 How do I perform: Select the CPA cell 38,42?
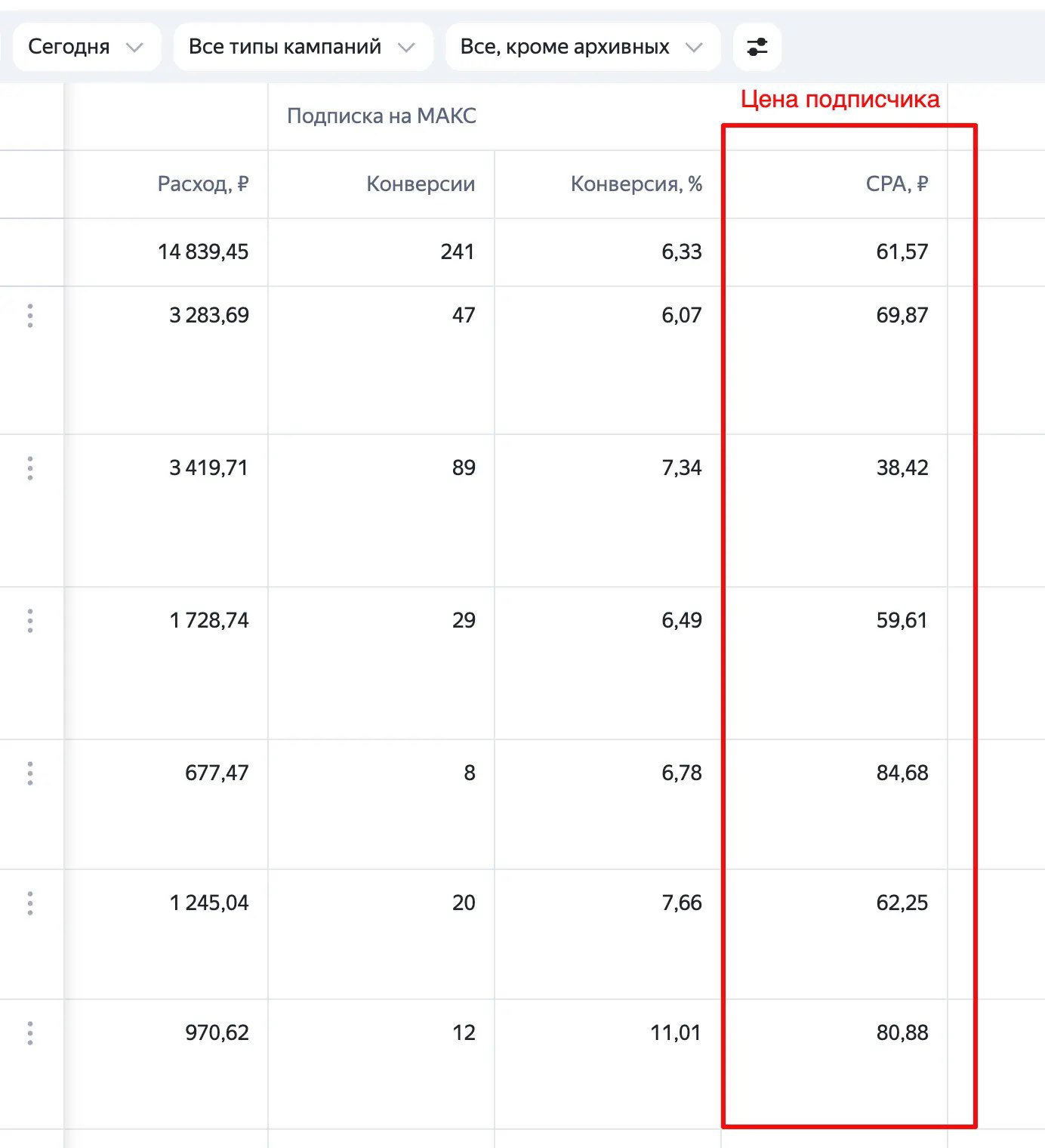point(902,468)
